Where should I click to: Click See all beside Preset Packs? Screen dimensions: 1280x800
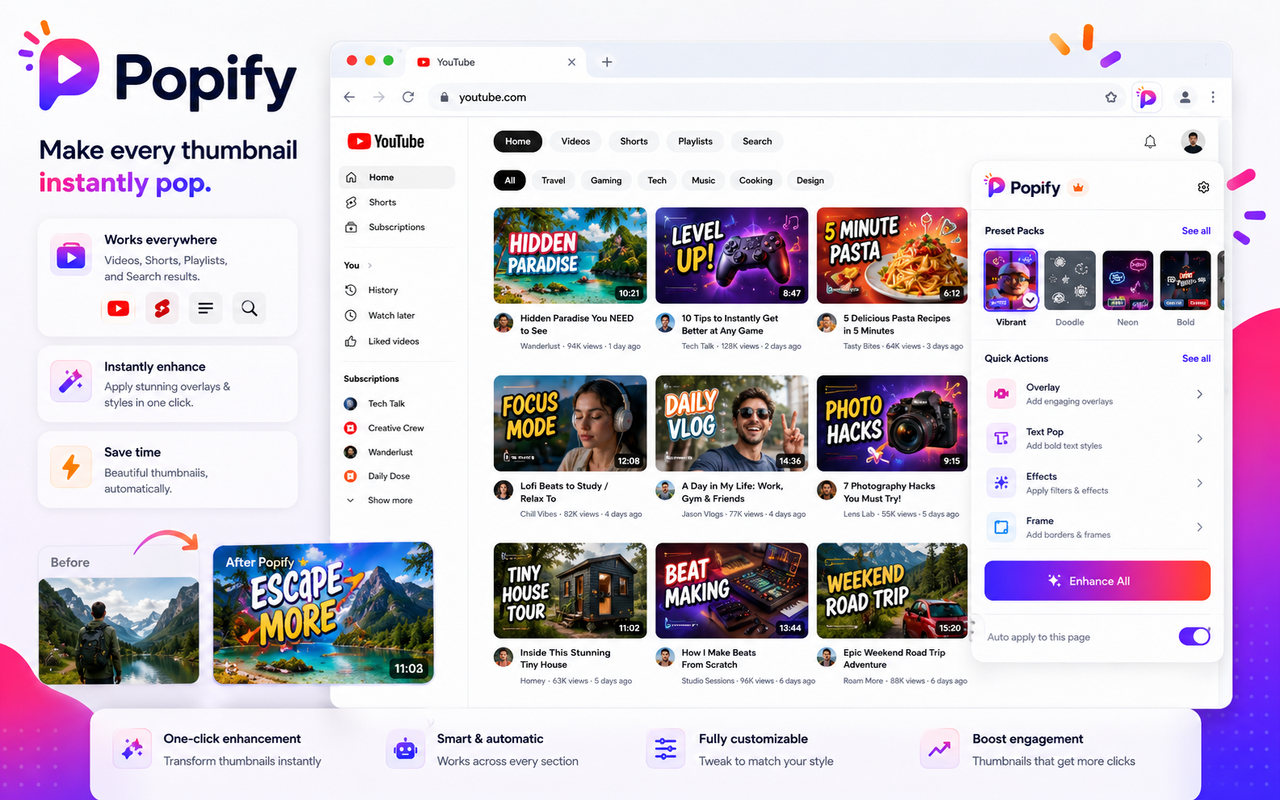1196,231
